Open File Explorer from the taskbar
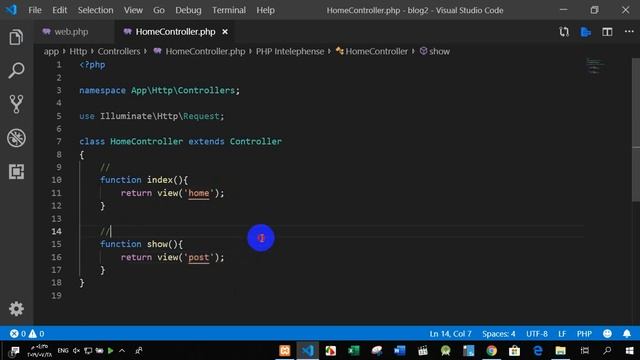This screenshot has width=640, height=360. (560, 351)
